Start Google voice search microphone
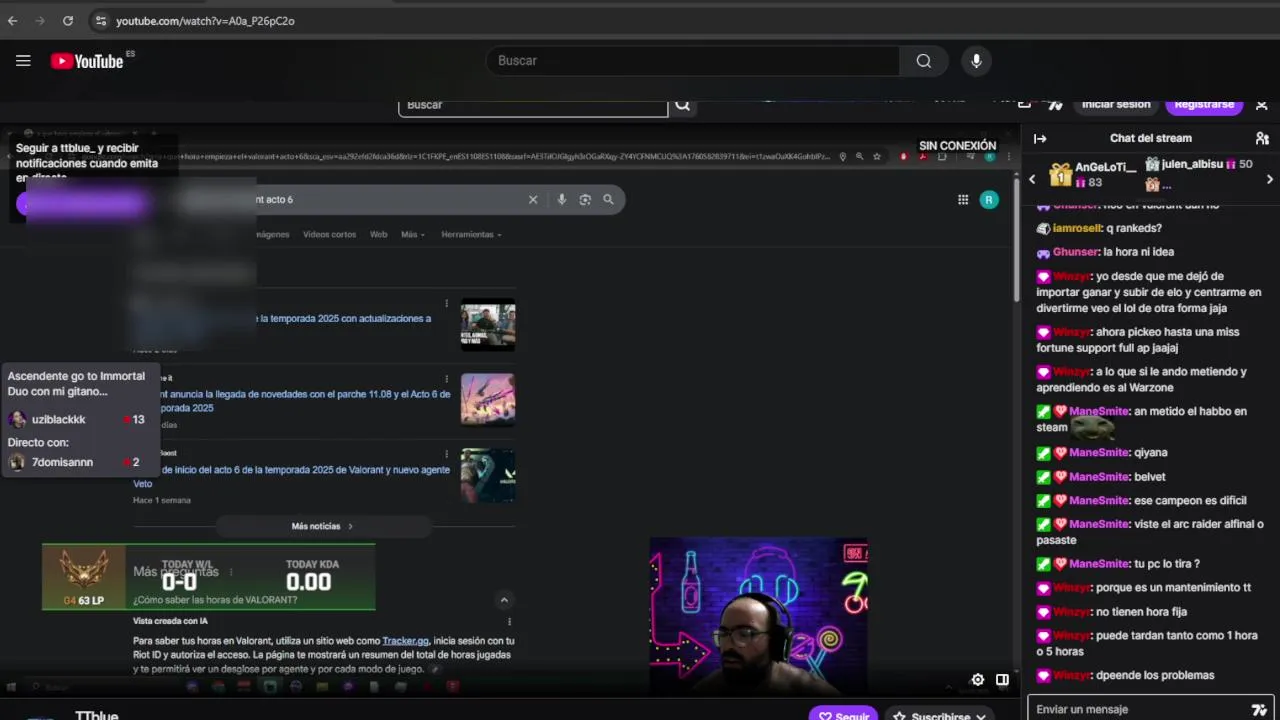Viewport: 1280px width, 720px height. (562, 200)
